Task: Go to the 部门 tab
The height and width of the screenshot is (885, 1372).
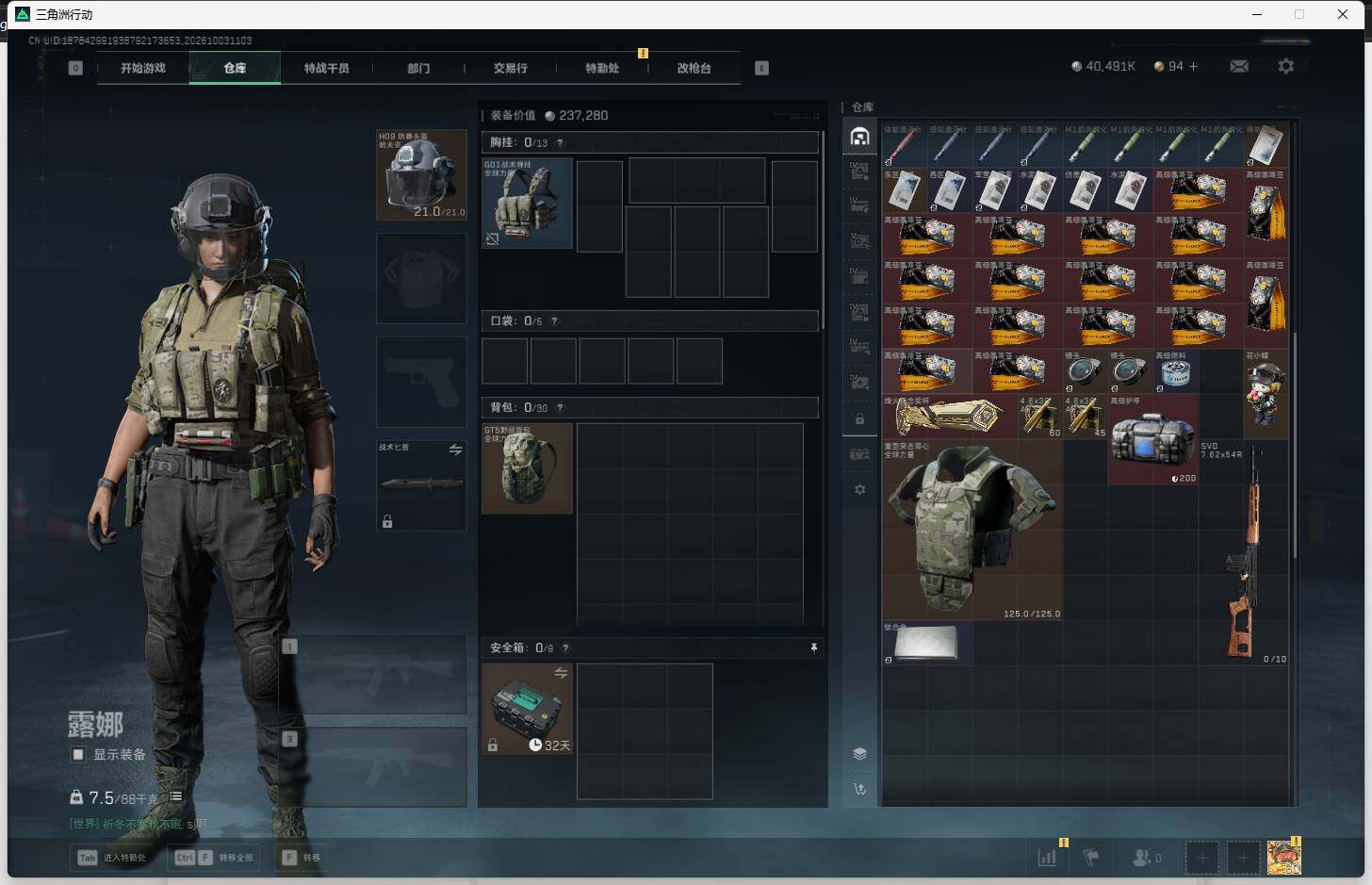Action: point(418,68)
